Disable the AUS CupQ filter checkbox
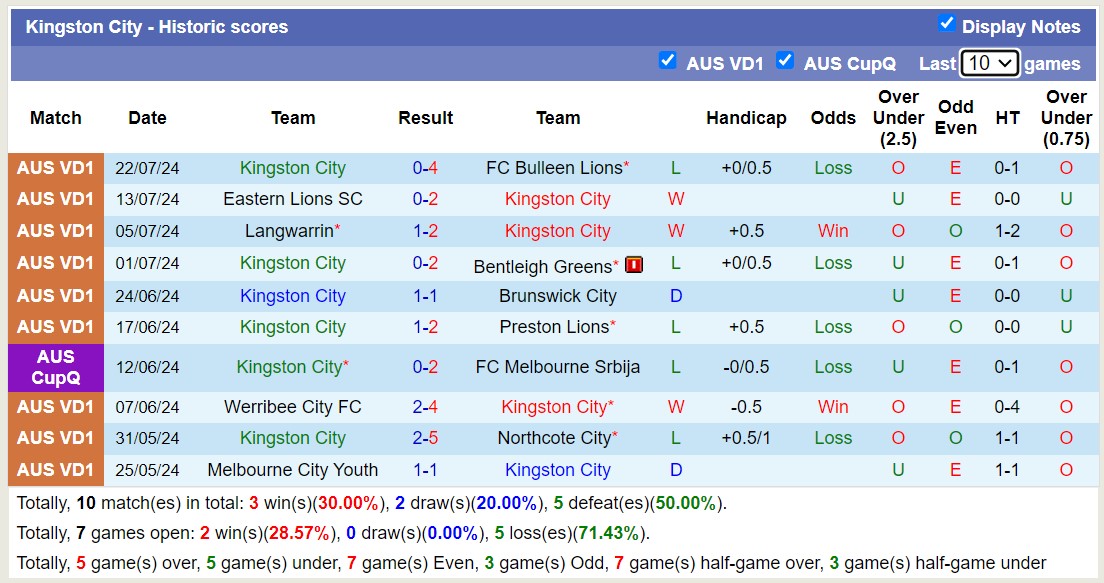This screenshot has width=1104, height=583. pyautogui.click(x=786, y=61)
